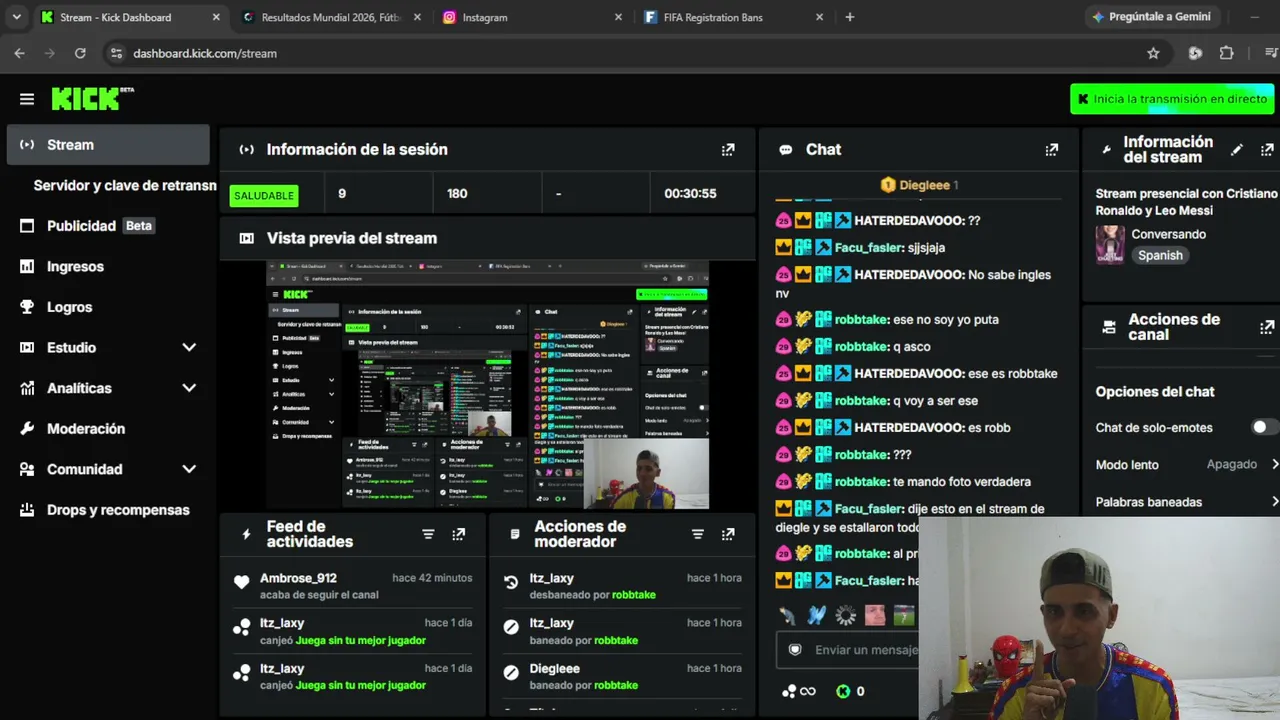The width and height of the screenshot is (1280, 720).
Task: Click the Enviar un mensaje chat field
Action: coord(848,650)
